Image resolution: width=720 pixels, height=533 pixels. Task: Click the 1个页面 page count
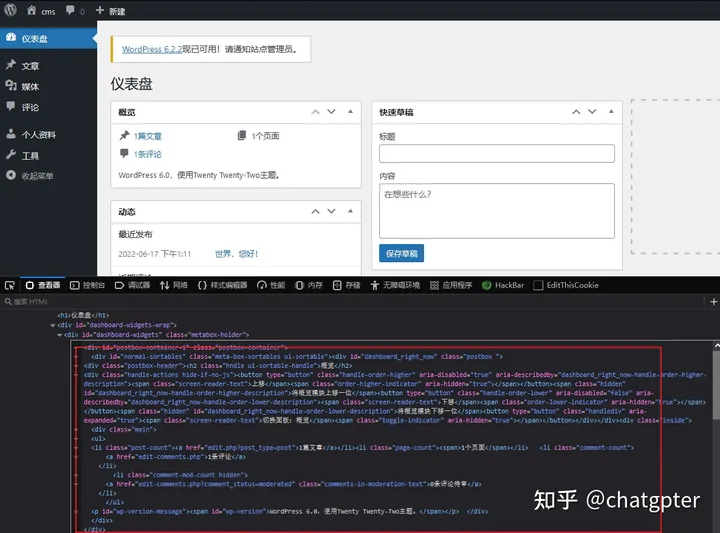265,136
